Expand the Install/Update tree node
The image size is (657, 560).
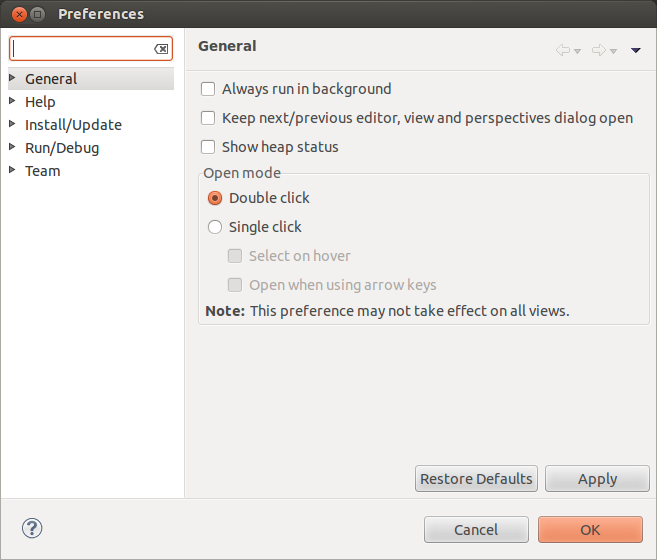(12, 124)
